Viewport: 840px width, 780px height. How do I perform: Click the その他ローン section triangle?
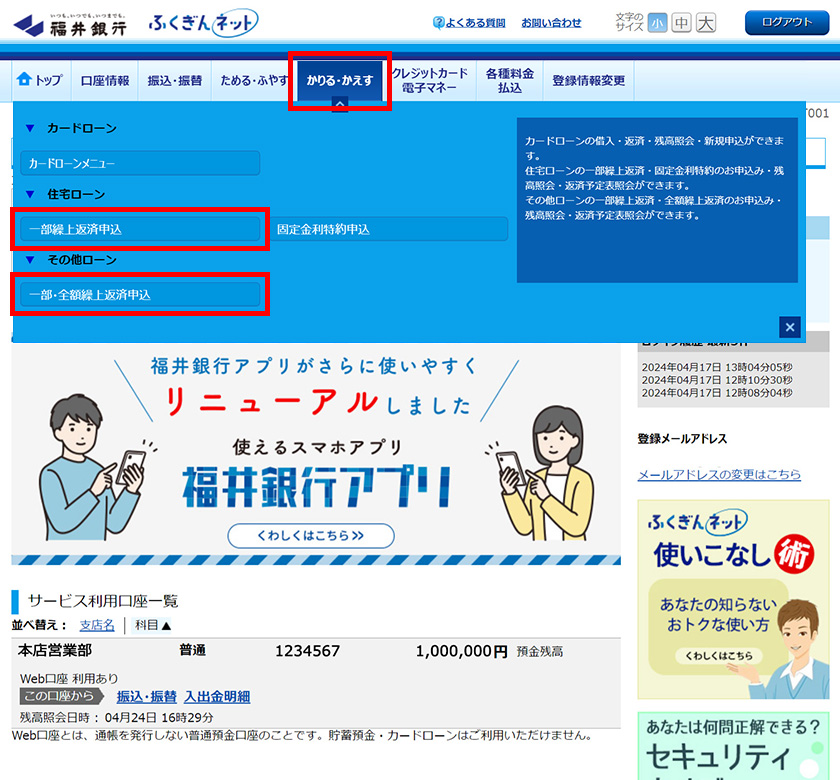pos(30,260)
